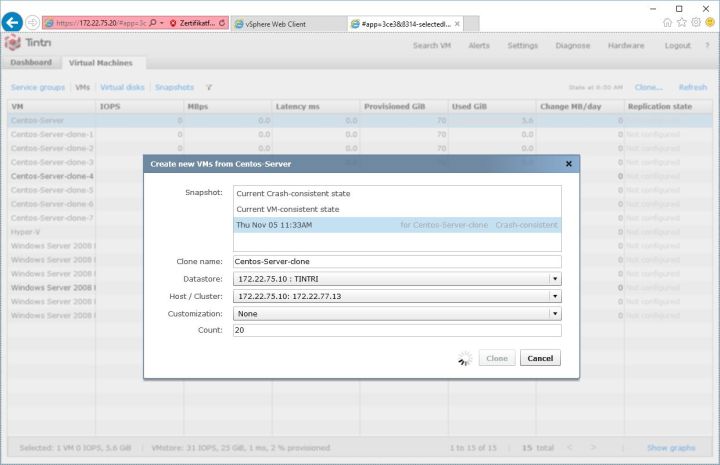Click the filter funnel icon beside Snapshots
This screenshot has height=465, width=720.
[x=208, y=88]
